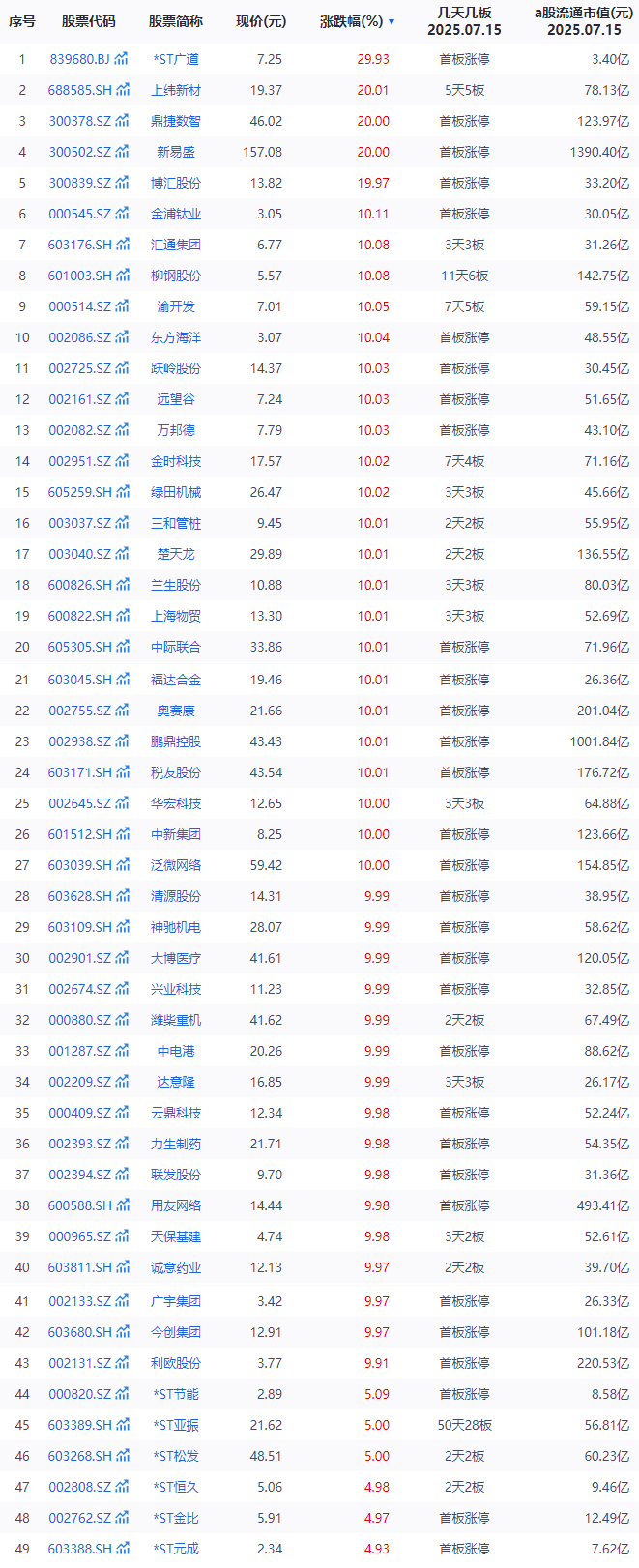Click chart icon next to 605305.SH
The width and height of the screenshot is (639, 1568).
click(x=123, y=647)
